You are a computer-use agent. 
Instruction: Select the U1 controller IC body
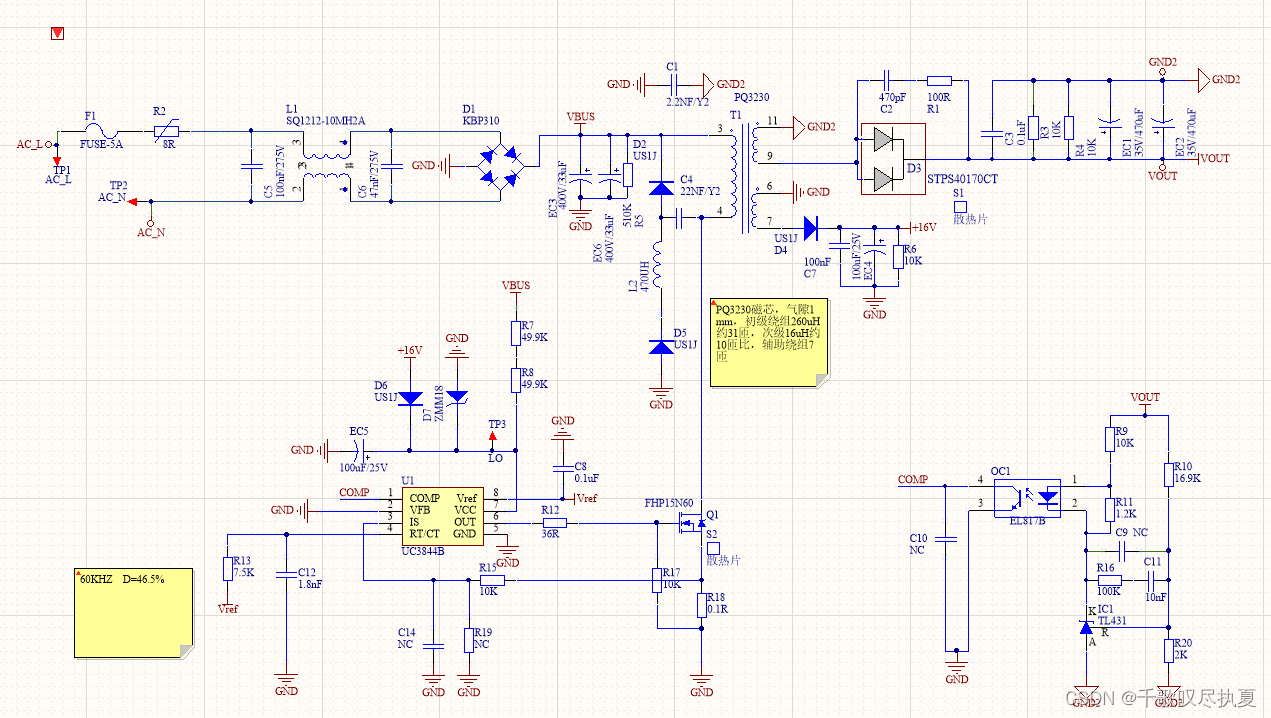[443, 517]
